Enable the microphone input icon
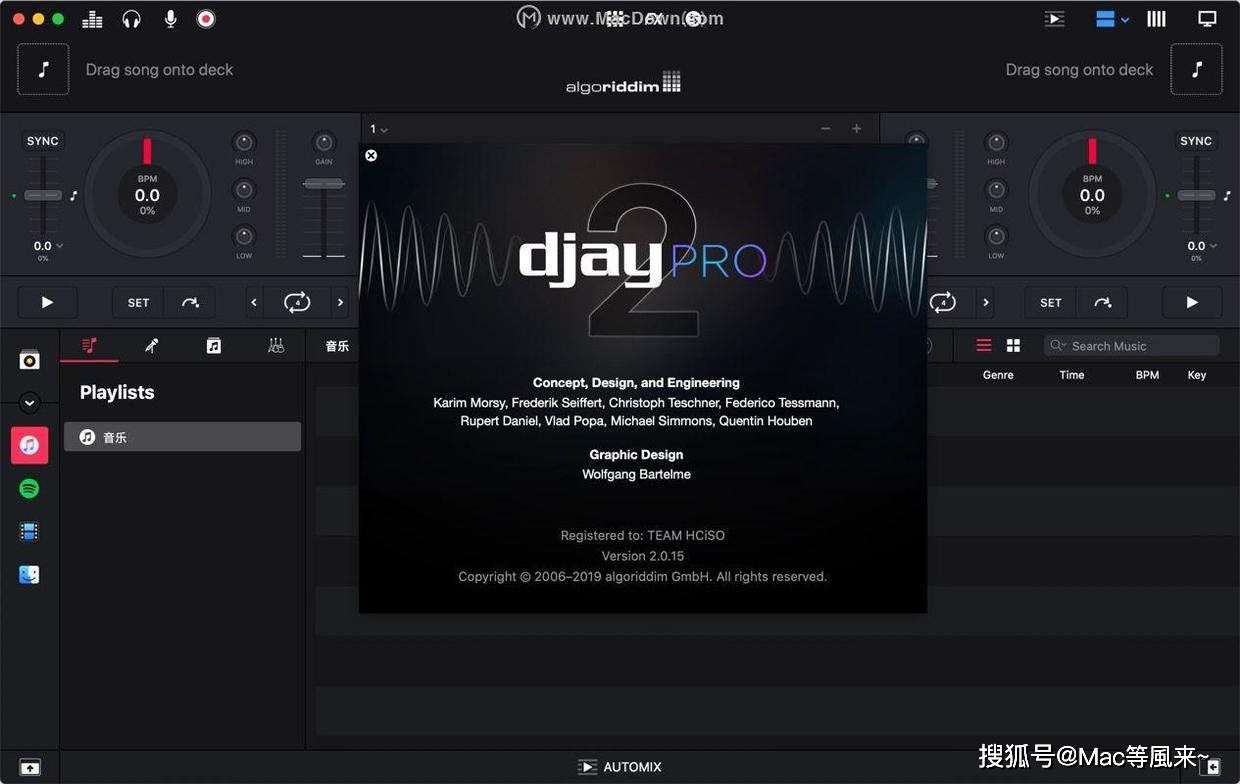Screen dimensions: 1240x784 (x=171, y=19)
